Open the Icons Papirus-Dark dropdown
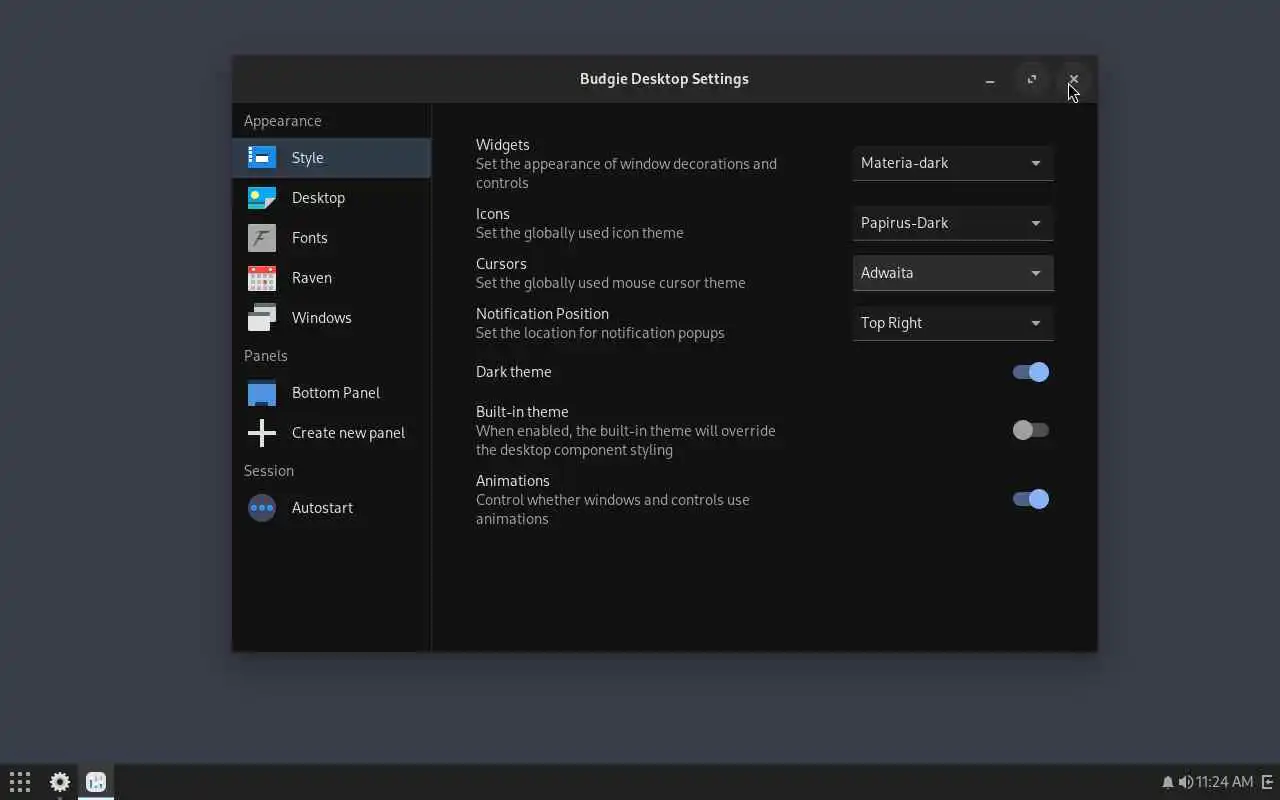 [x=953, y=223]
